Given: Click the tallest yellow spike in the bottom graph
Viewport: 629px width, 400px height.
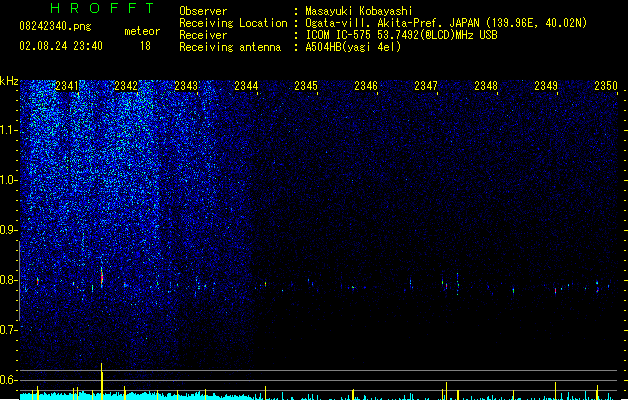Looking at the screenshot, I should click(x=101, y=381).
